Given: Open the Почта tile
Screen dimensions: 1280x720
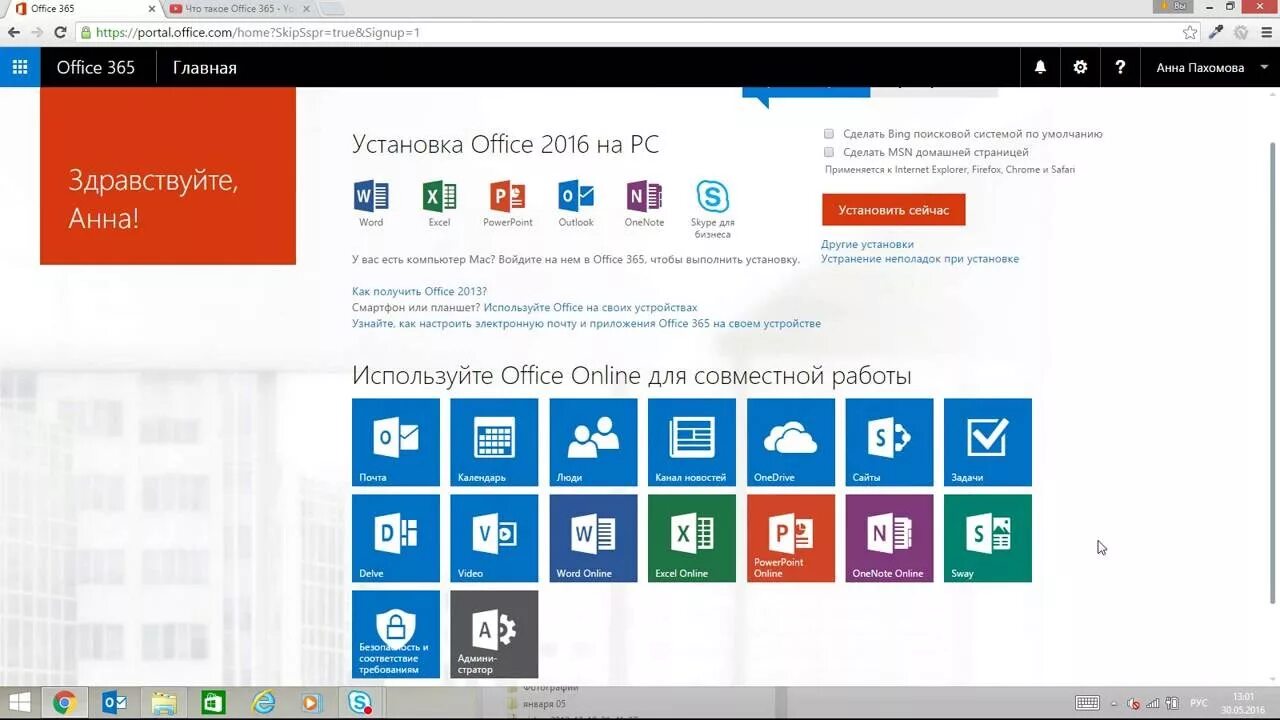Looking at the screenshot, I should pos(396,442).
